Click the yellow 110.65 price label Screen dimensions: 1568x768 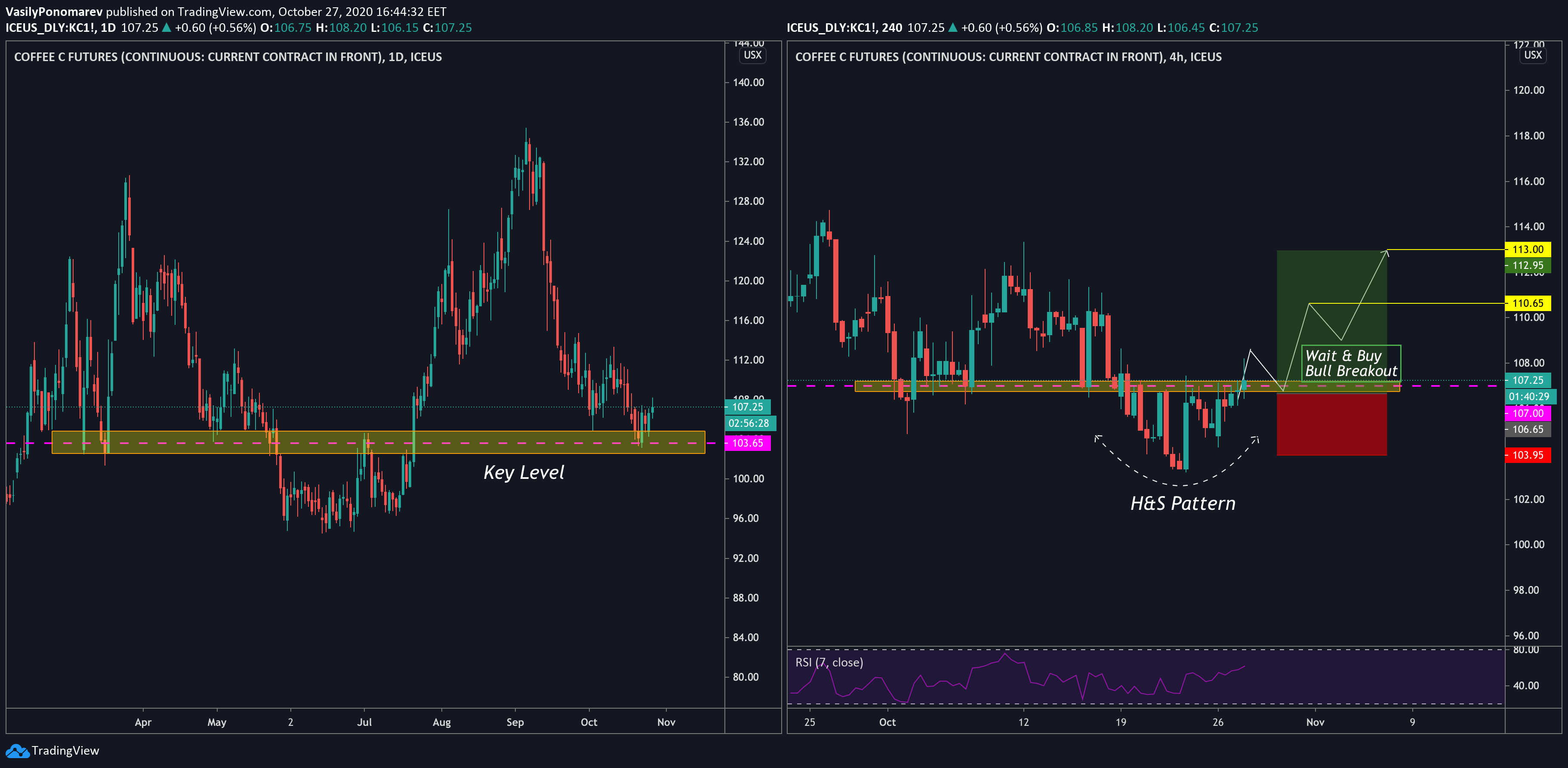[1528, 303]
